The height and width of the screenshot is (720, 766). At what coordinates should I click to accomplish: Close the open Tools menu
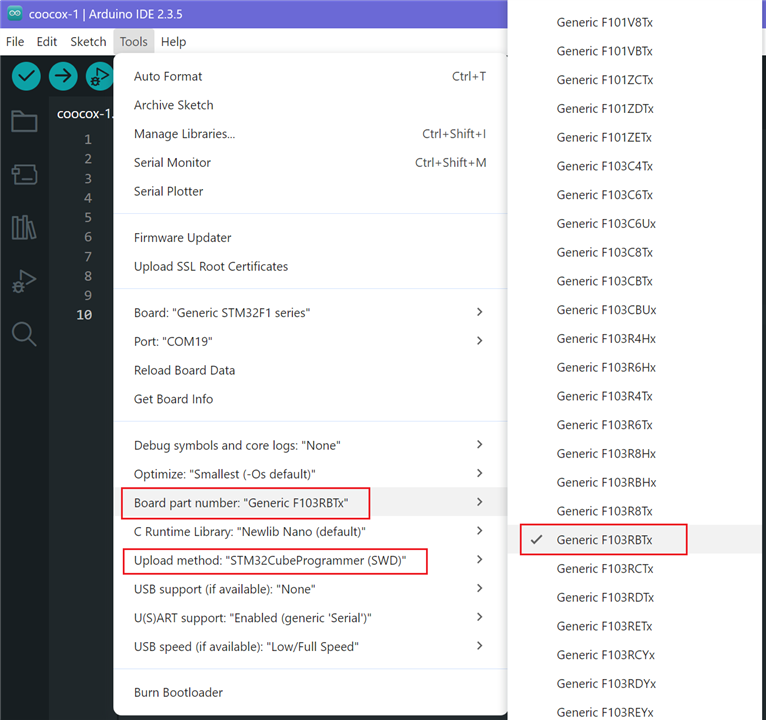click(x=133, y=42)
